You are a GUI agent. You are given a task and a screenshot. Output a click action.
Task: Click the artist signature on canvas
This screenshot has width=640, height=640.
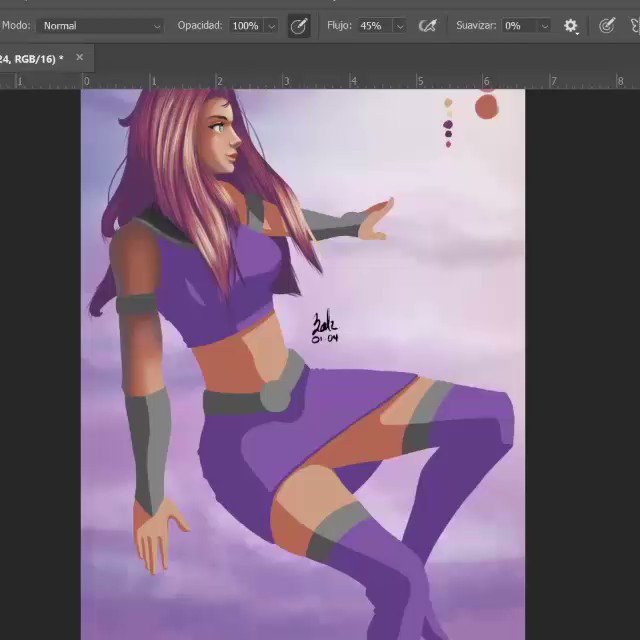325,327
